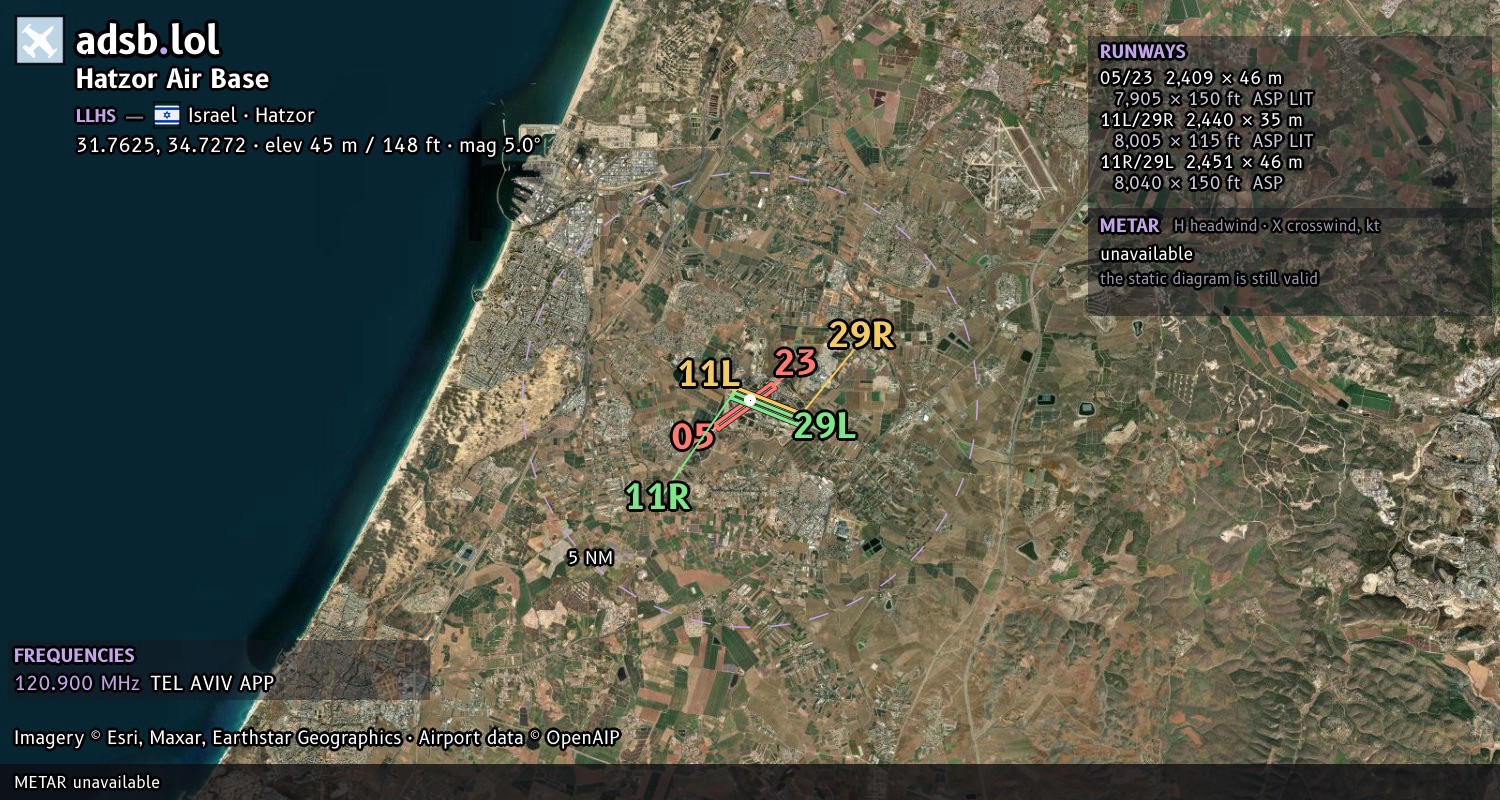Click the METAR panel heading

pyautogui.click(x=1129, y=225)
